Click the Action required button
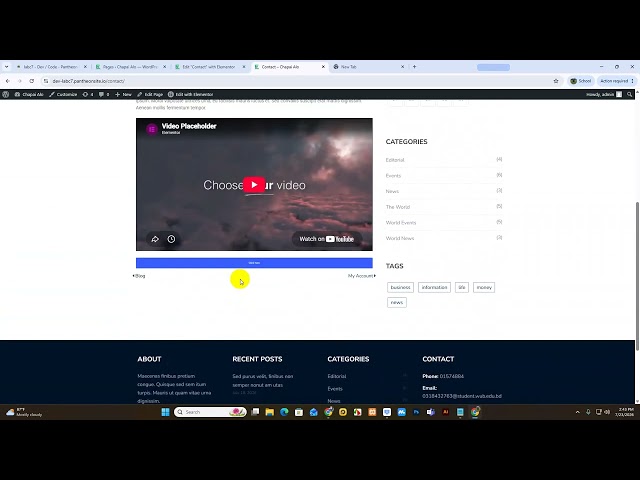Image resolution: width=640 pixels, height=480 pixels. click(x=616, y=81)
